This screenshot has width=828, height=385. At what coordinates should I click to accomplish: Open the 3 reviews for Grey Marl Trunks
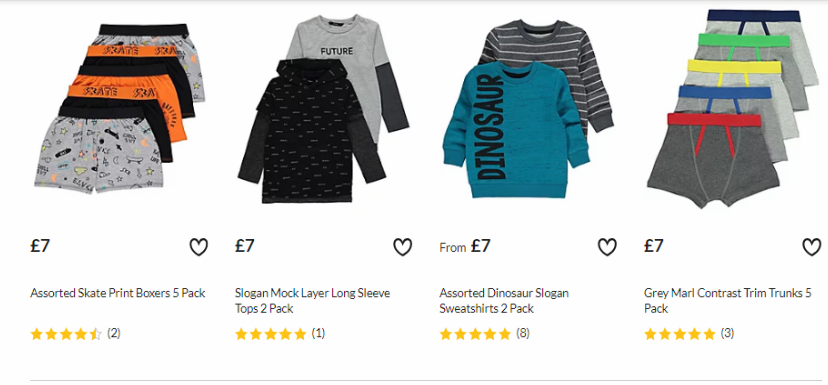[727, 333]
